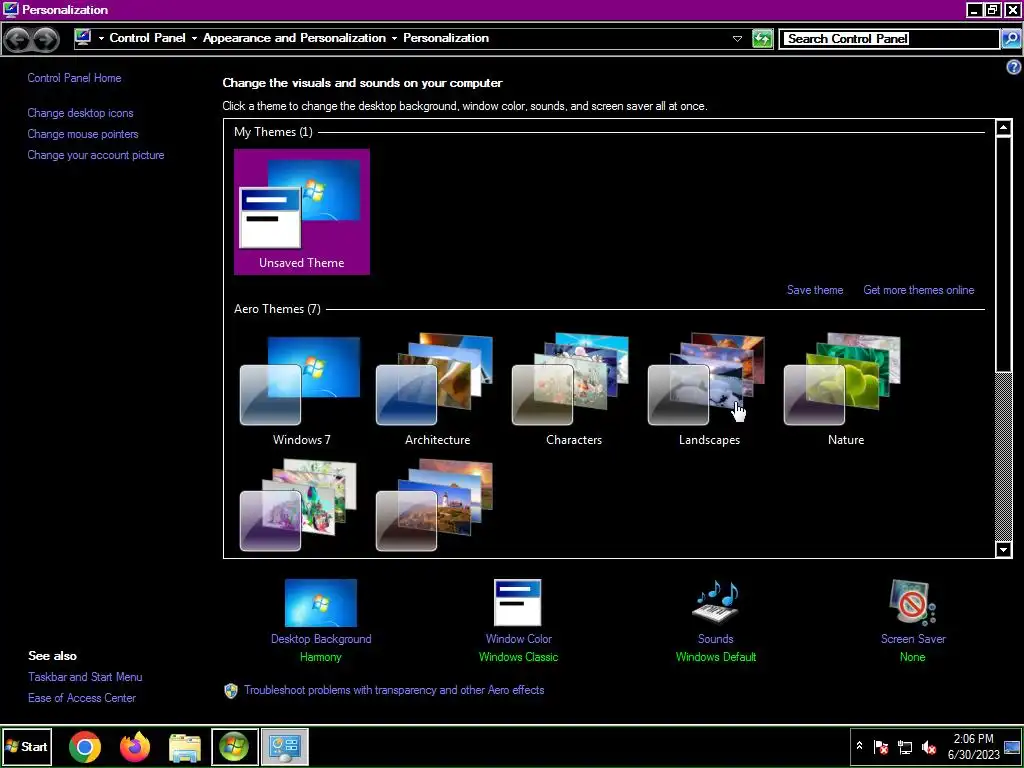Apply the Characters theme
The width and height of the screenshot is (1024, 768).
(573, 390)
